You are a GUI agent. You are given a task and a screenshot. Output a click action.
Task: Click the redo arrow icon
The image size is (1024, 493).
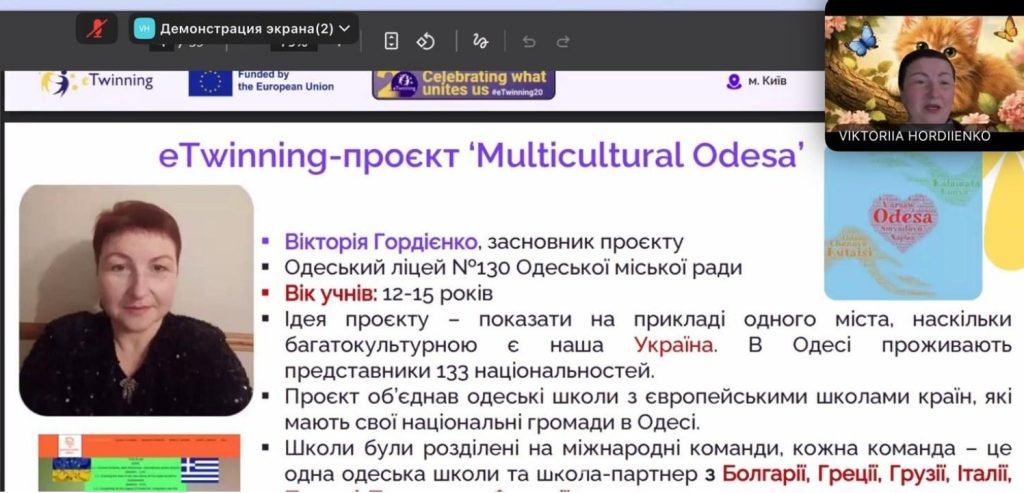(563, 41)
